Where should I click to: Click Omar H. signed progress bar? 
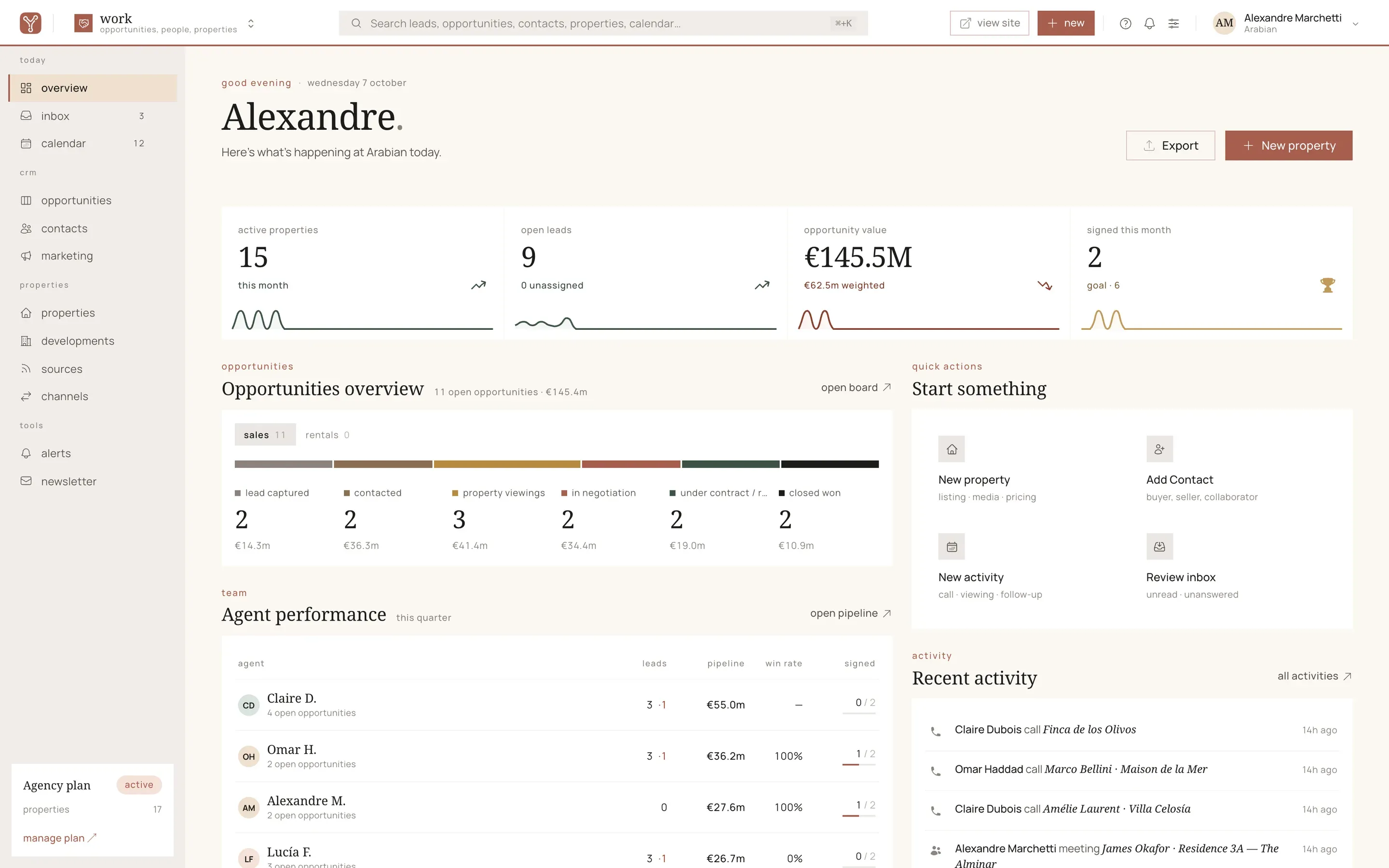tap(858, 765)
